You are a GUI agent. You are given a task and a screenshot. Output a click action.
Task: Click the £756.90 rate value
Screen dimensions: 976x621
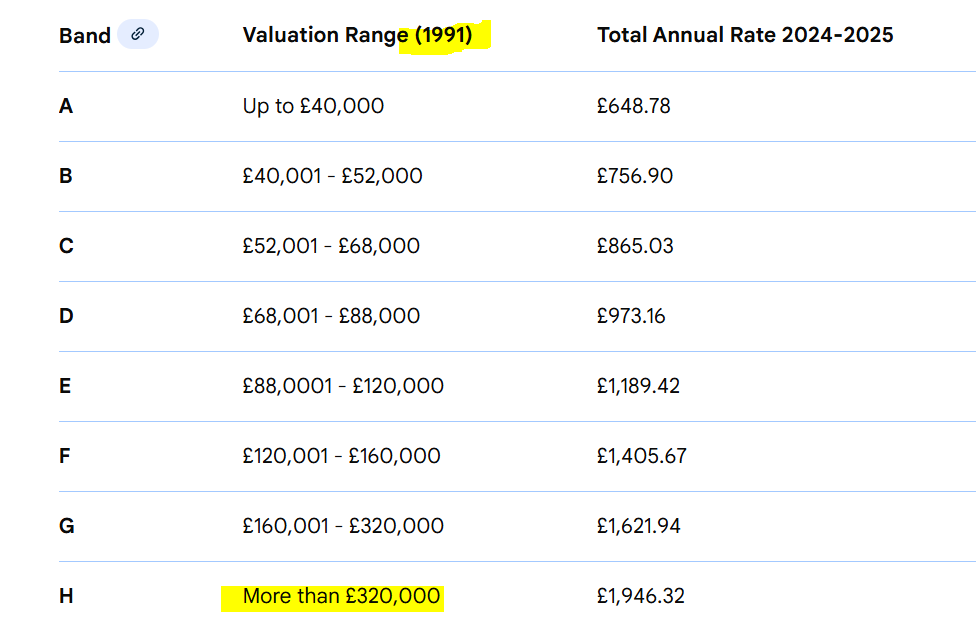point(635,176)
